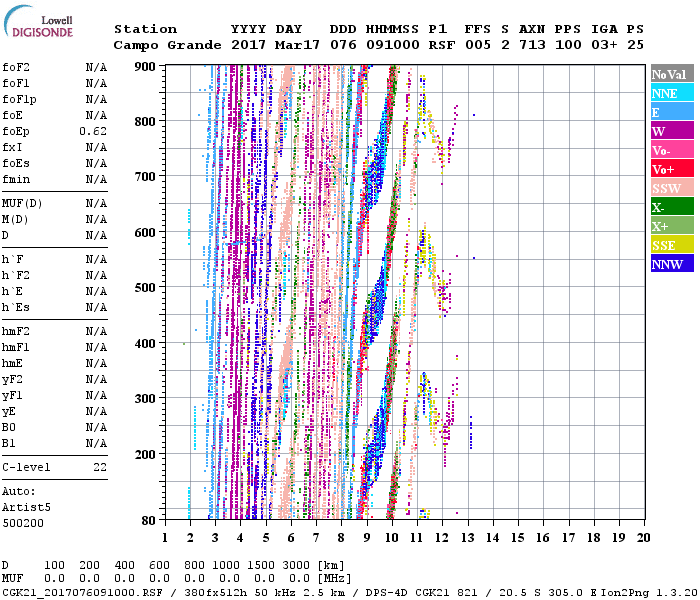This screenshot has width=700, height=600.
Task: Select the NoVal legend swatch
Action: coord(672,74)
